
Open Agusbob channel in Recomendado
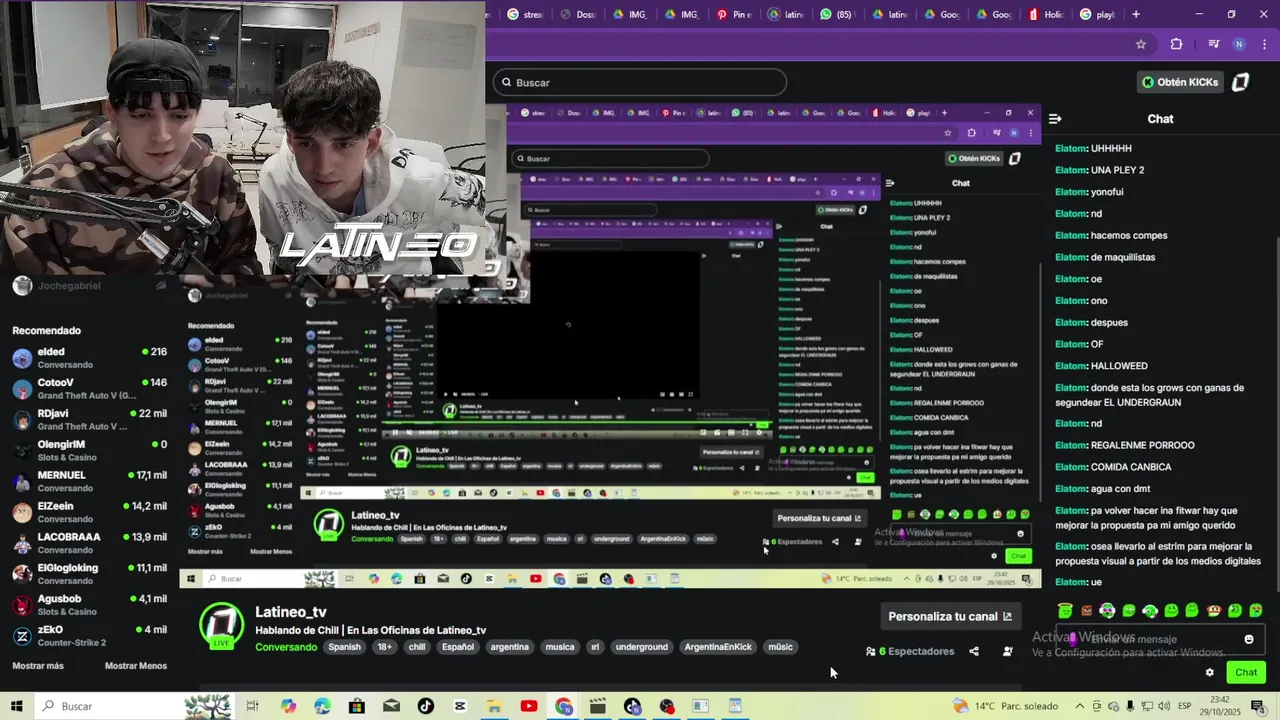pyautogui.click(x=89, y=605)
